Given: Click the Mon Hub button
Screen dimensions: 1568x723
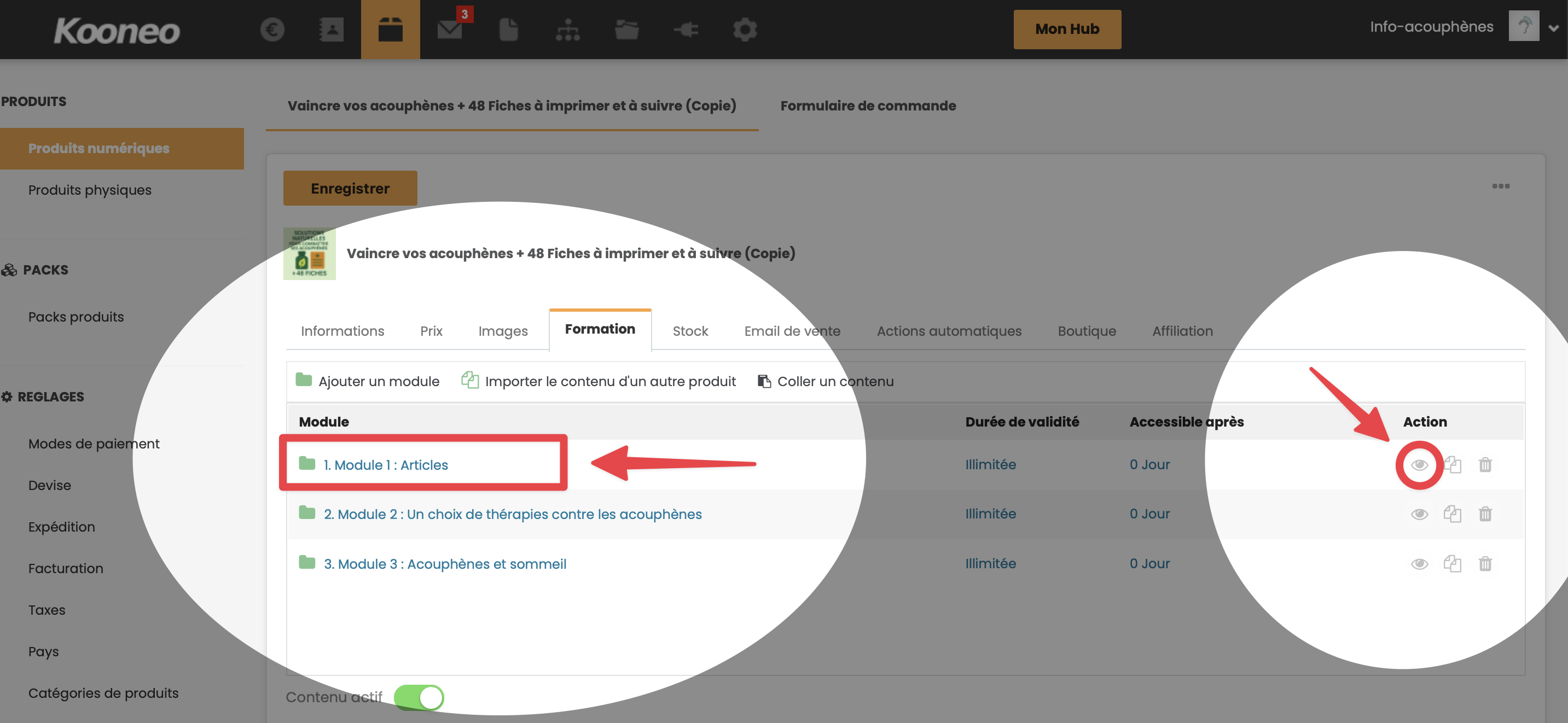Looking at the screenshot, I should (x=1066, y=29).
